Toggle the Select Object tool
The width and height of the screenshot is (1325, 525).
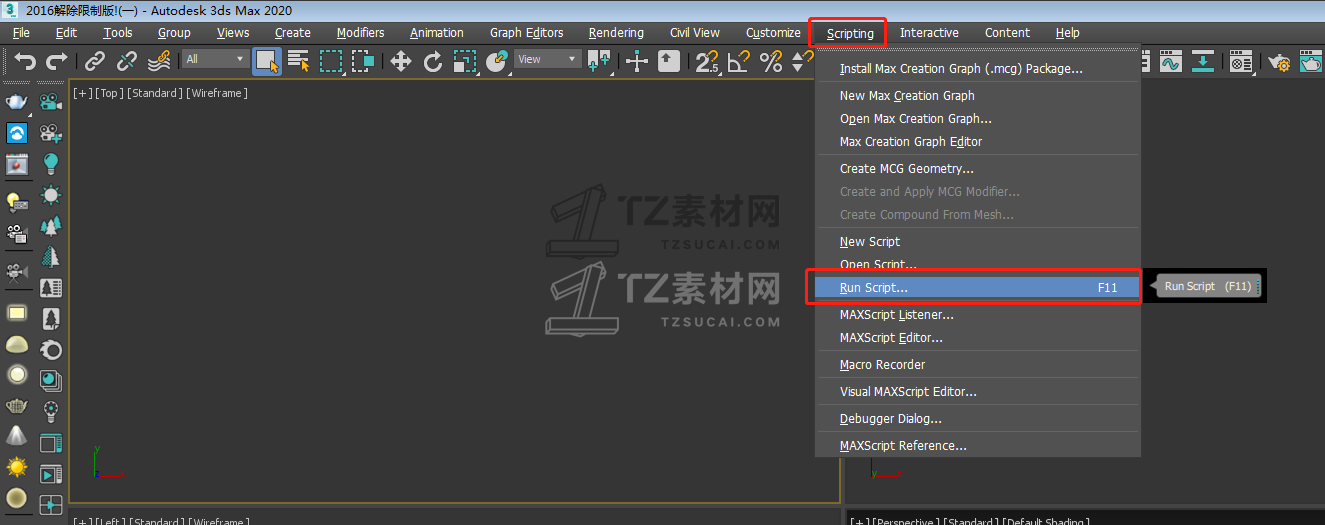click(266, 61)
